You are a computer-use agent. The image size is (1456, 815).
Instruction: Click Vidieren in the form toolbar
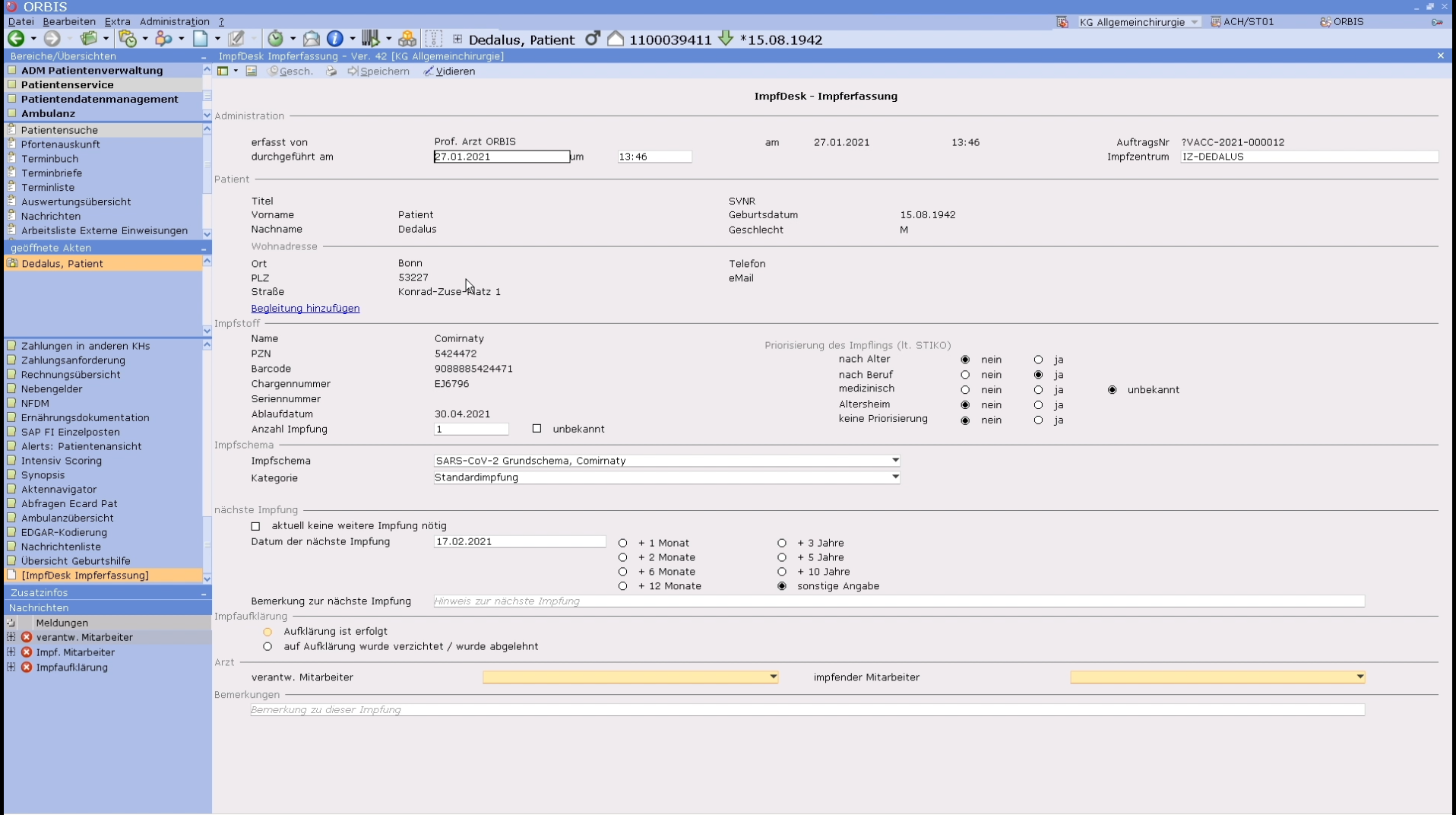[x=449, y=71]
